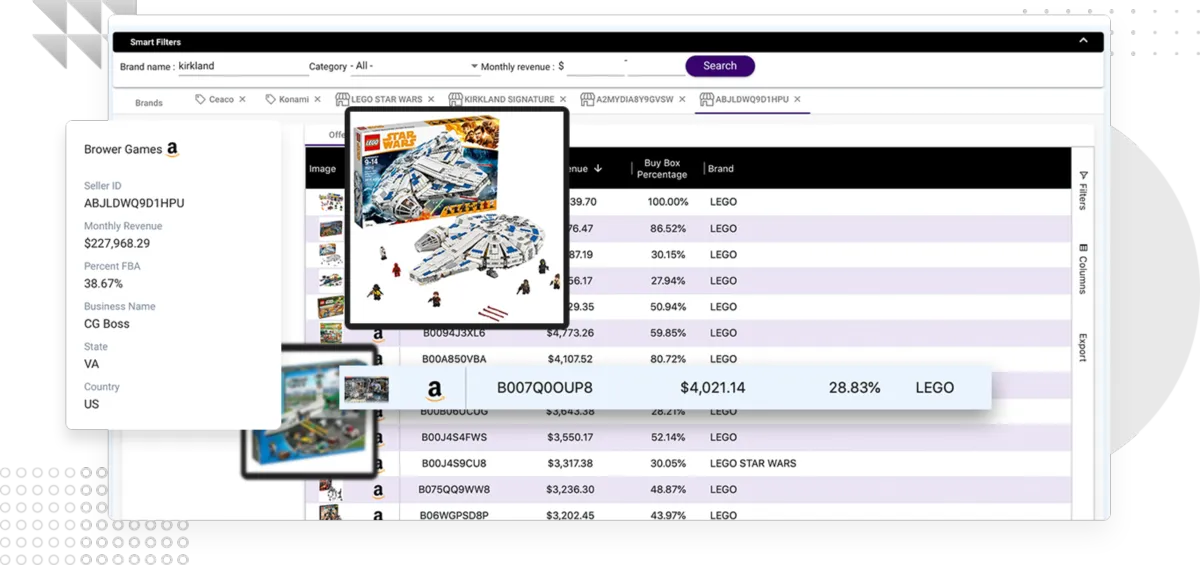Click the Search button
Viewport: 1200px width, 565px height.
(x=720, y=66)
